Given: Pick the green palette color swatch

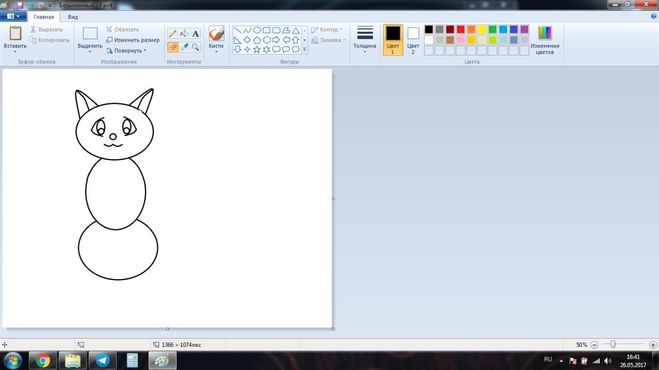Looking at the screenshot, I should 493,29.
